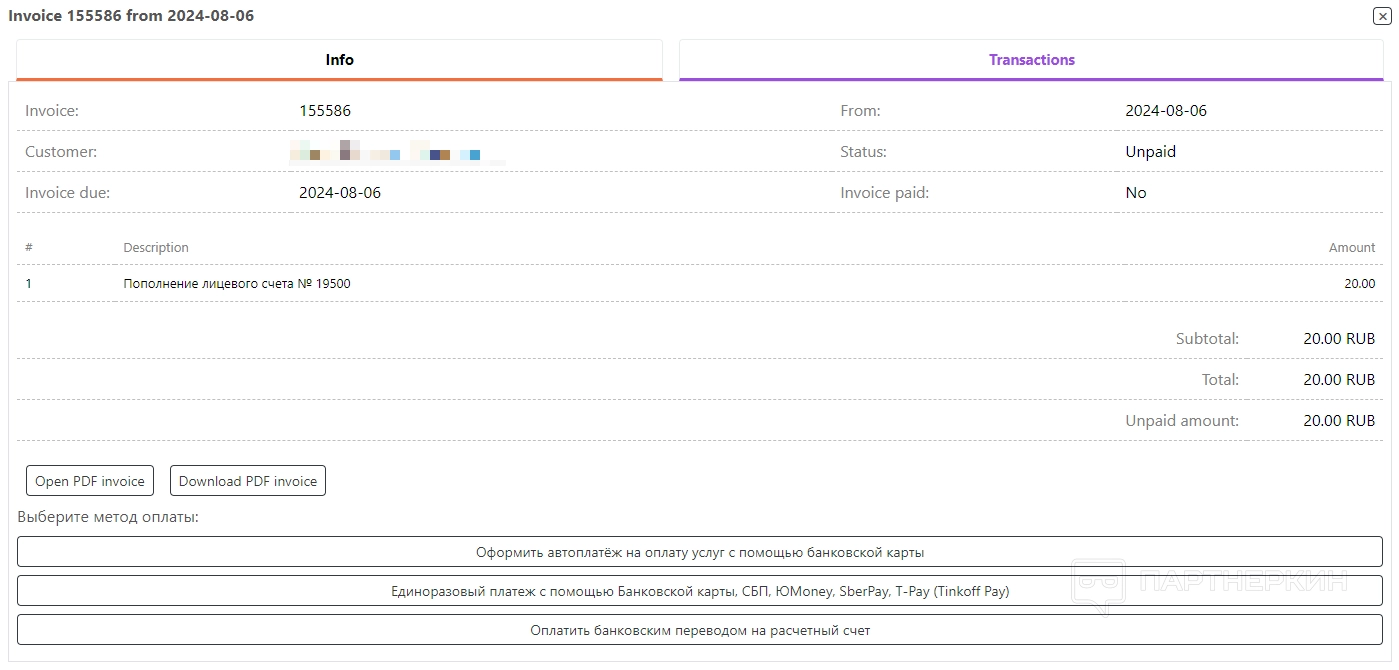The image size is (1399, 670).
Task: Click invoice number value 155586
Action: pyautogui.click(x=325, y=111)
